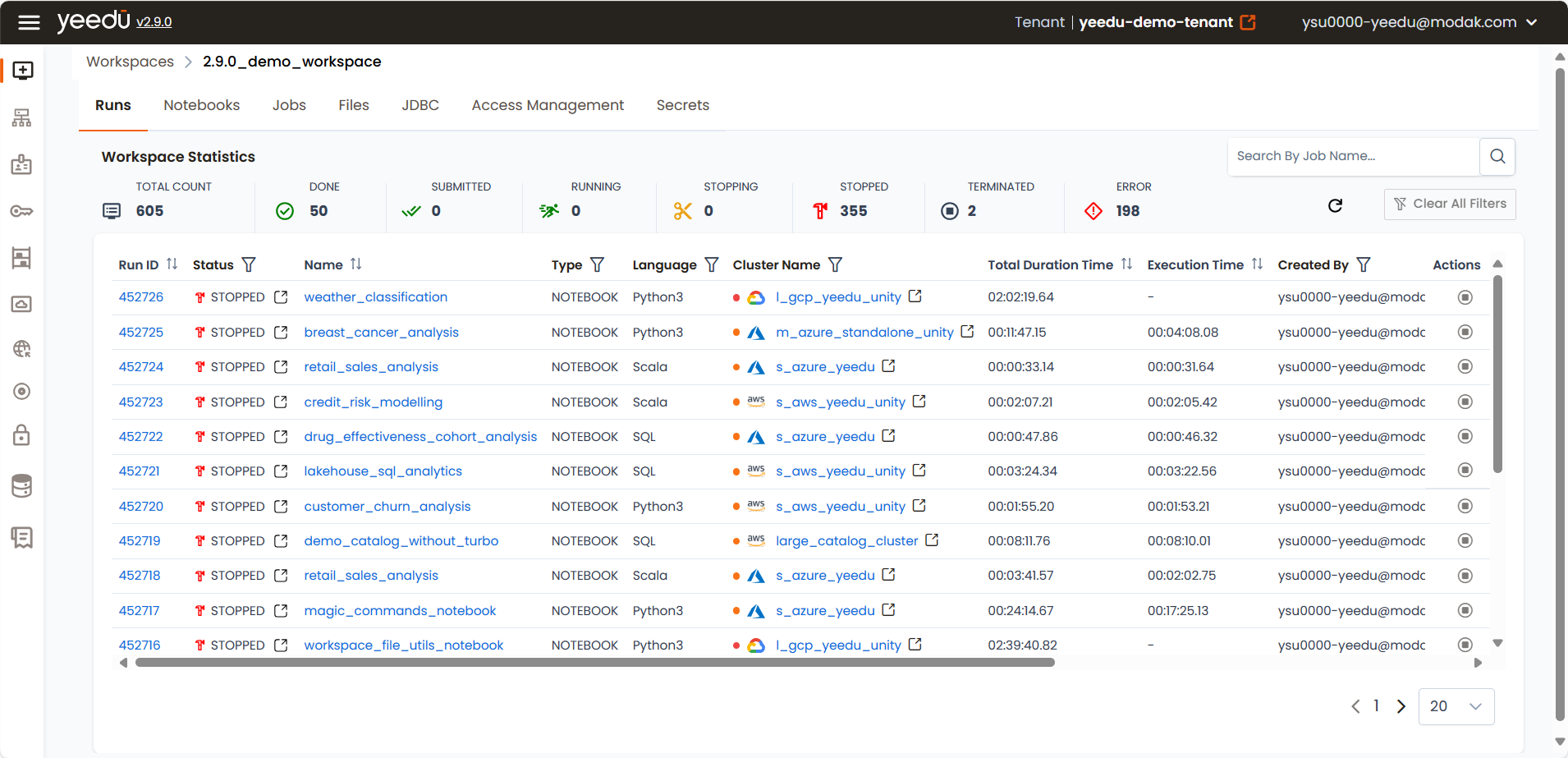
Task: Open Secrets tab
Action: coord(683,105)
